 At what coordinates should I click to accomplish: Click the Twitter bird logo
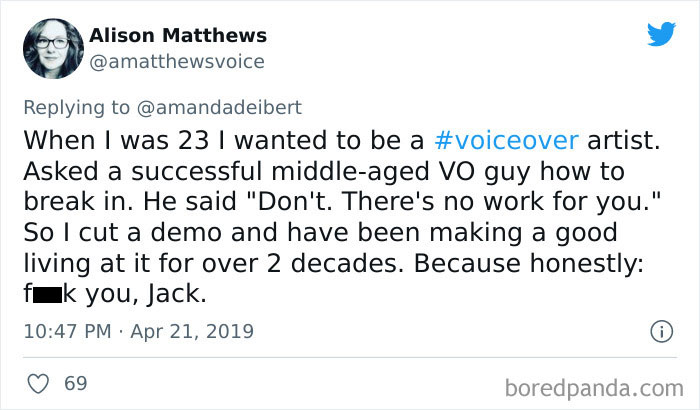point(661,34)
